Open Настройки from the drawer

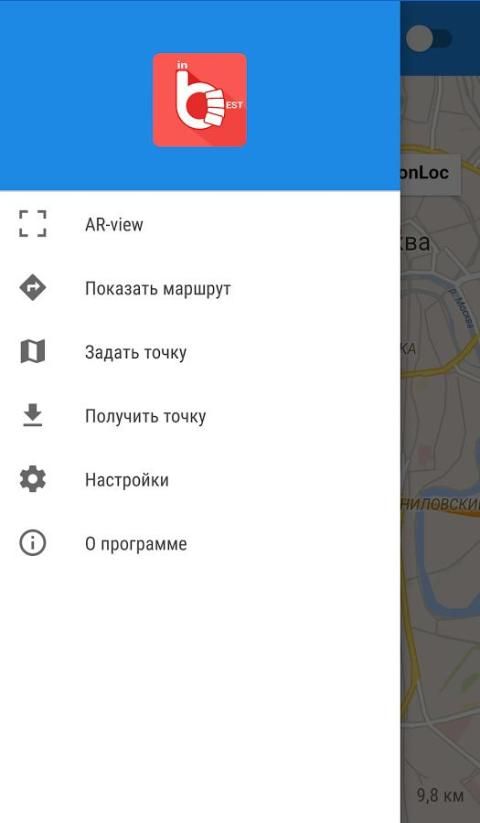click(200, 480)
